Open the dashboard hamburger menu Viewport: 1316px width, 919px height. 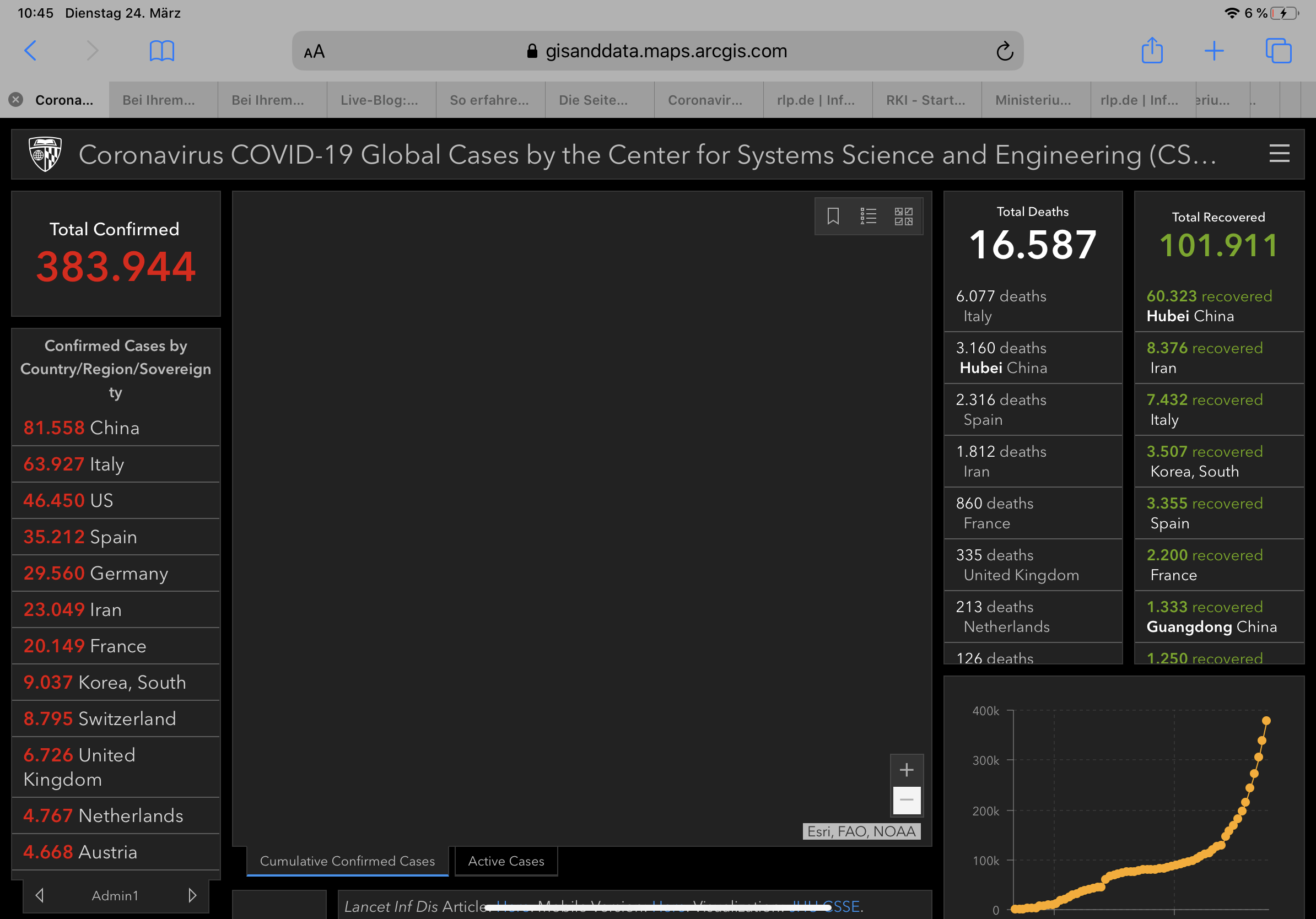tap(1279, 154)
